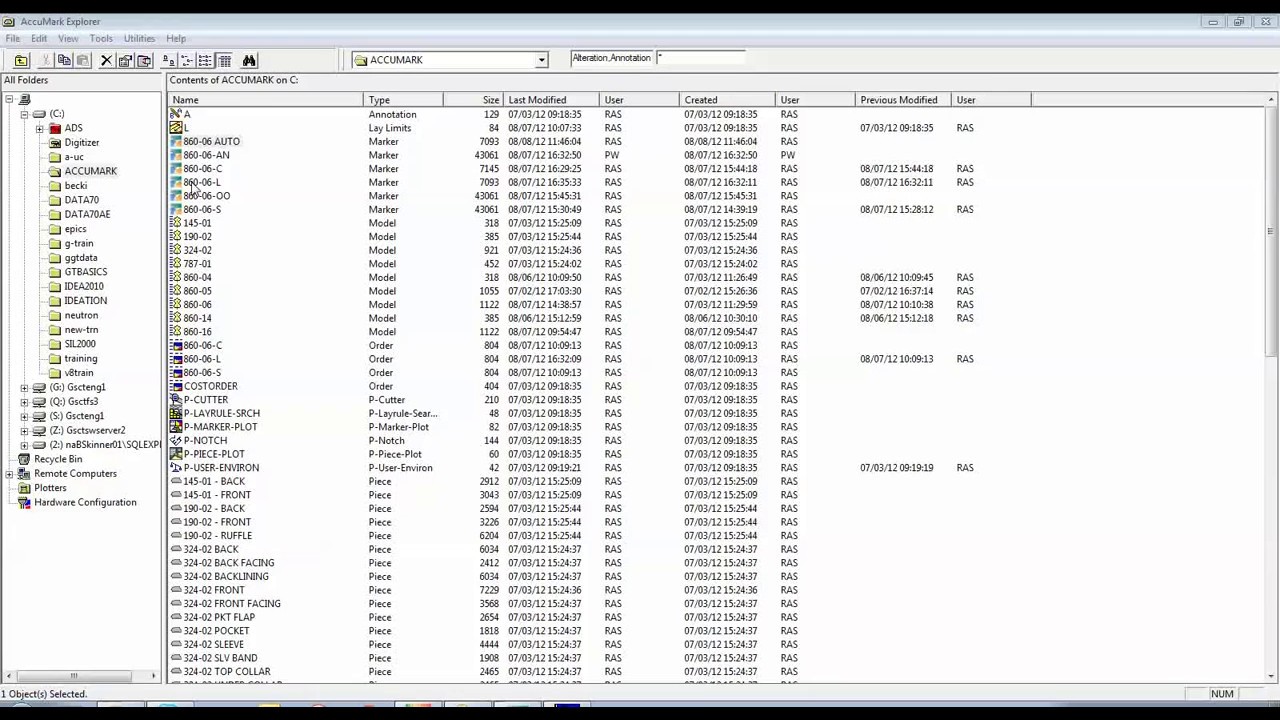Sort by the Created column header
The width and height of the screenshot is (1280, 720).
coord(727,100)
